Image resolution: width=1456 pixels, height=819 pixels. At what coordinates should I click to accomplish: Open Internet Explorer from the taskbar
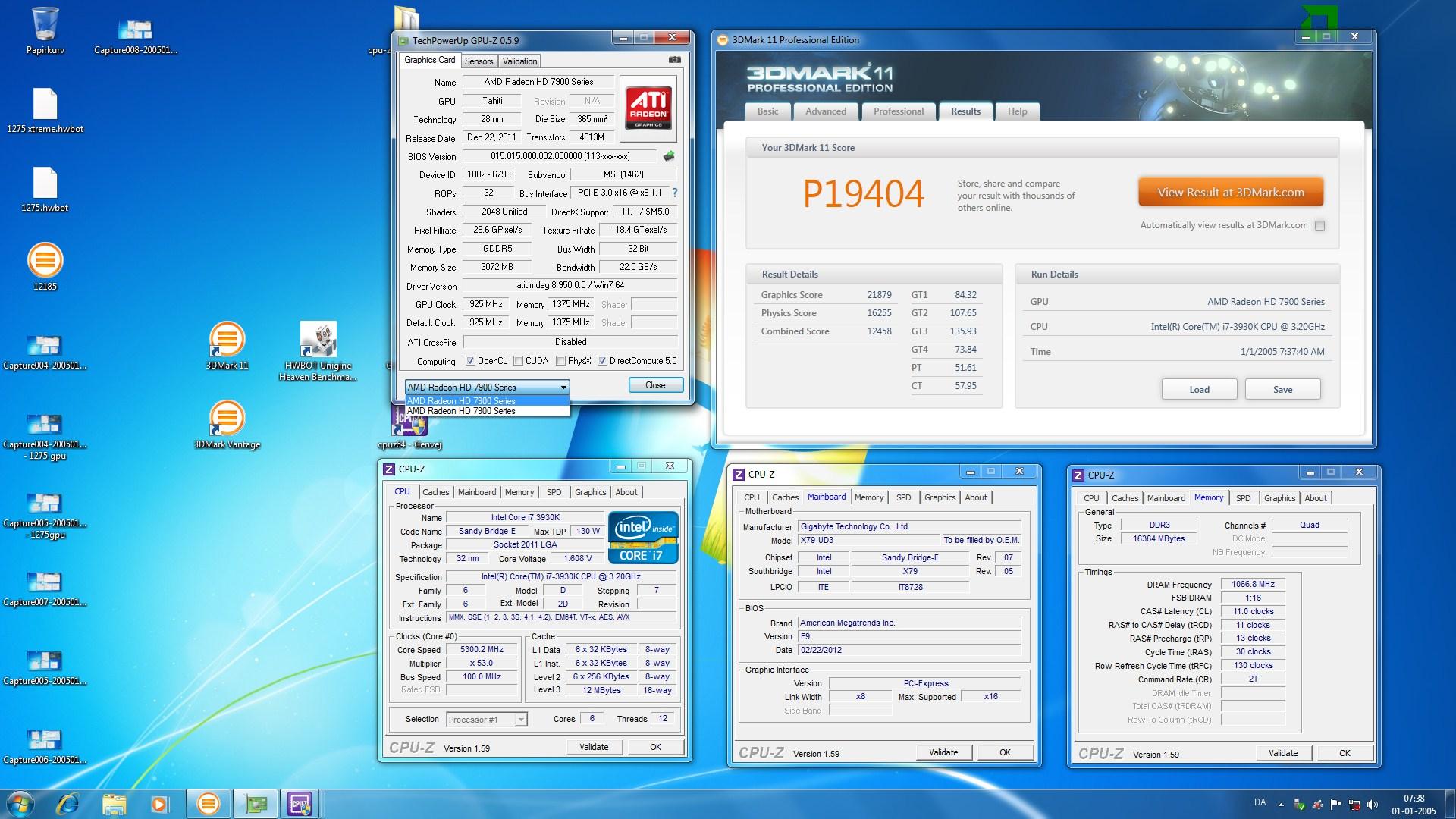click(x=67, y=803)
